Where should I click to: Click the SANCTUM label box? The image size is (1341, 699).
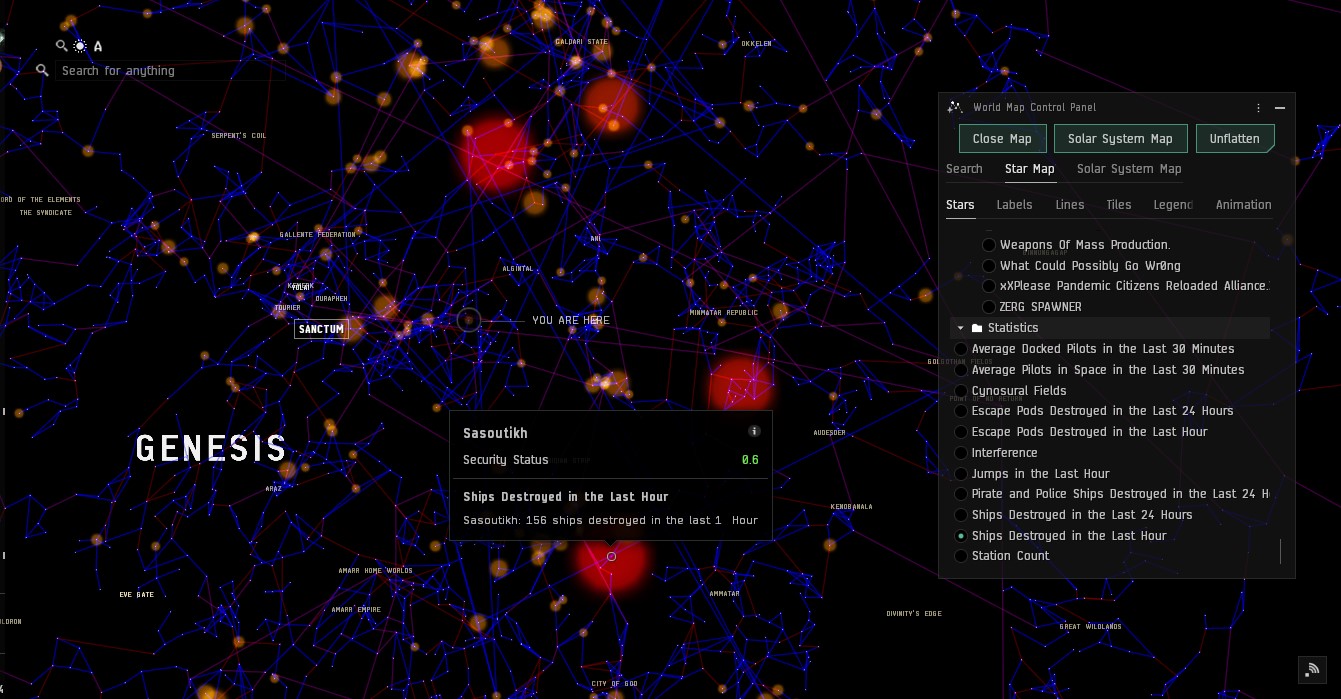click(321, 329)
